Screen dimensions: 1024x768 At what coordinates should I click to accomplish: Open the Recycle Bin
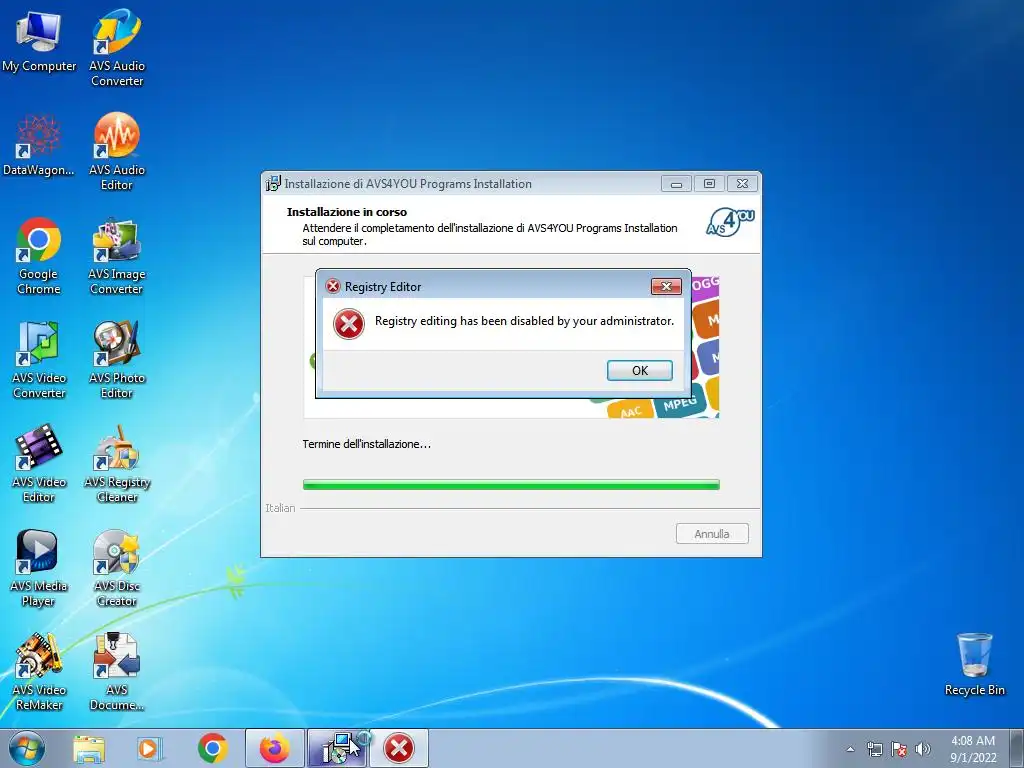pyautogui.click(x=974, y=664)
